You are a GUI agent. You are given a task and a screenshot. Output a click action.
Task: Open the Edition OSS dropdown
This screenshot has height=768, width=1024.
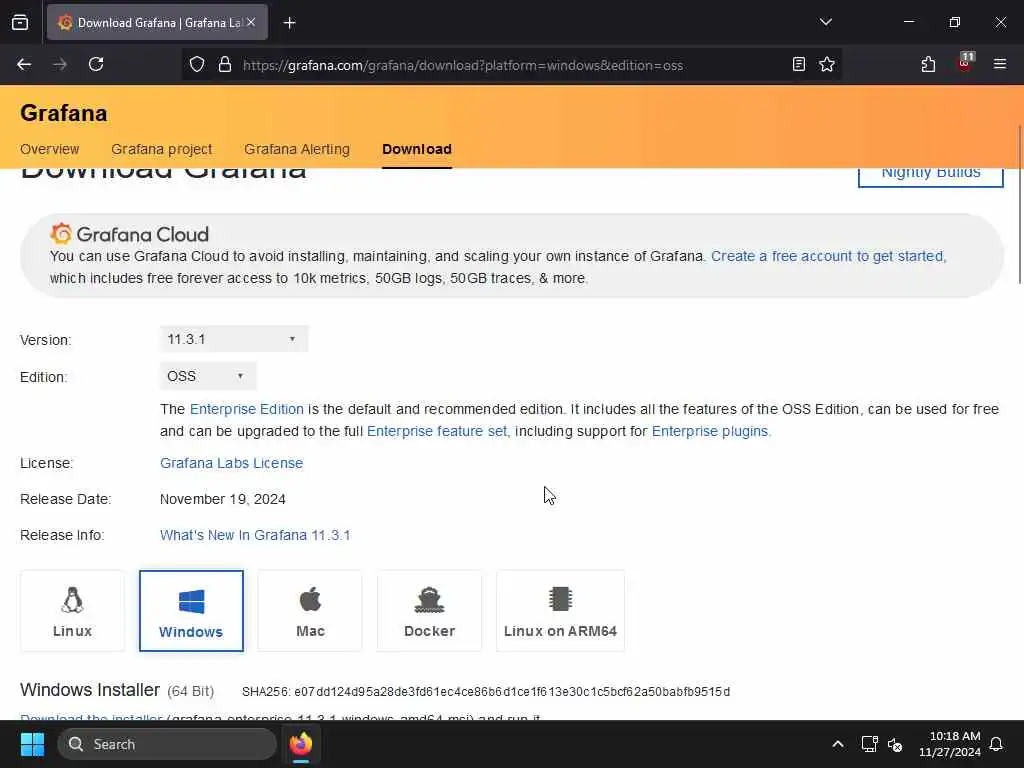tap(208, 376)
